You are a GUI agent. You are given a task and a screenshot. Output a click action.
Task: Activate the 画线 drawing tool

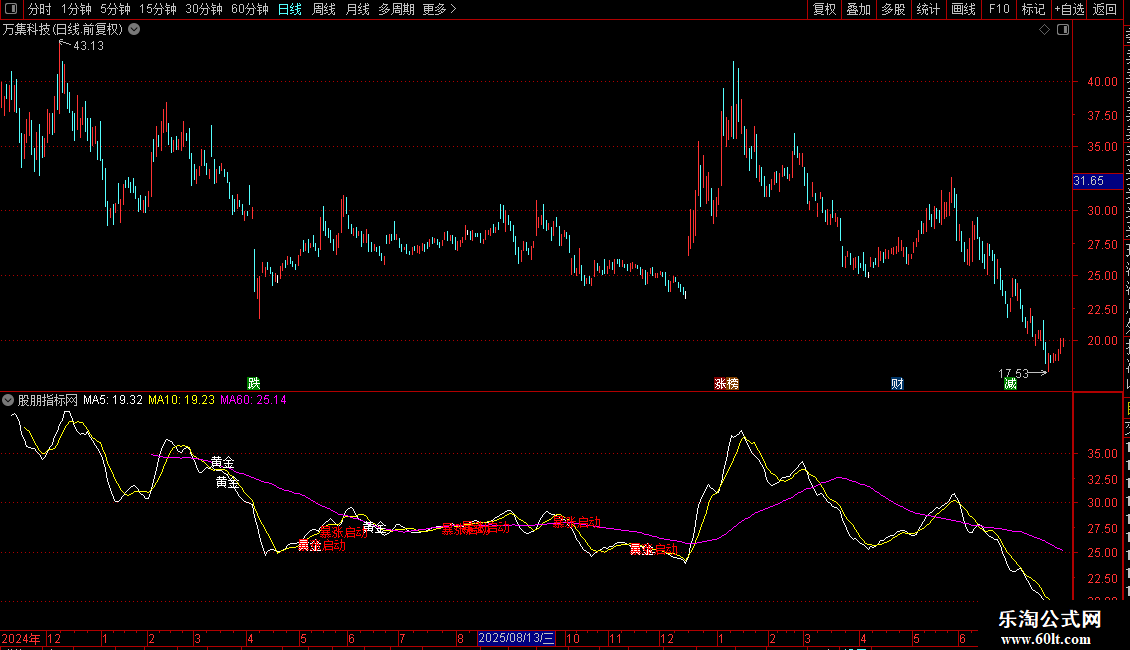coord(964,9)
